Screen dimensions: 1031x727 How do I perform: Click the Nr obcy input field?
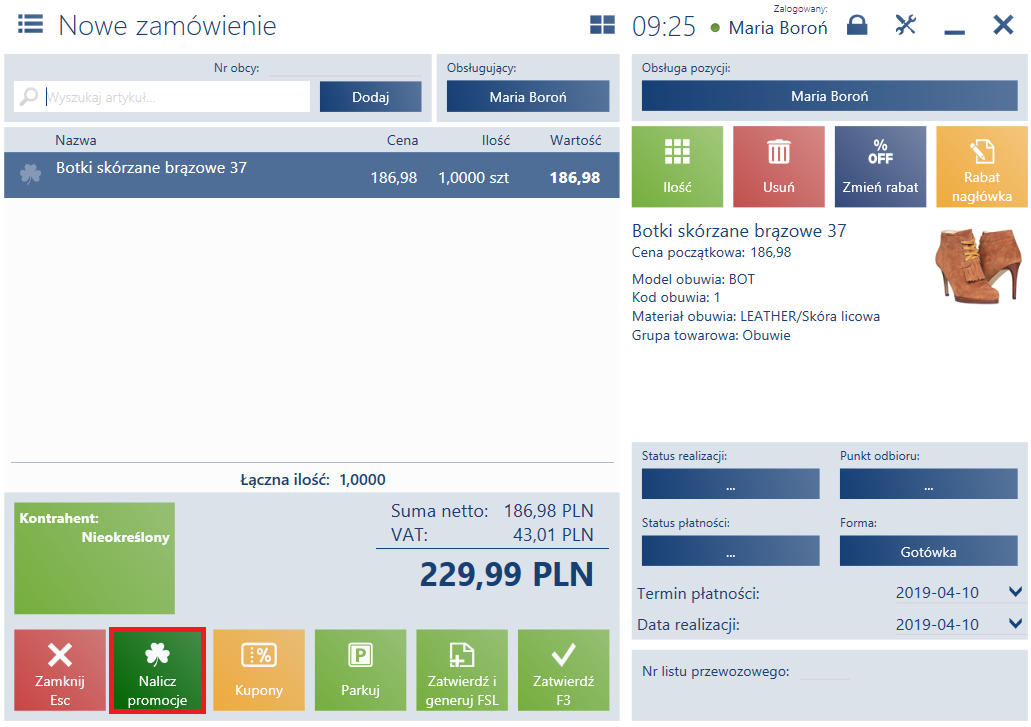(345, 68)
